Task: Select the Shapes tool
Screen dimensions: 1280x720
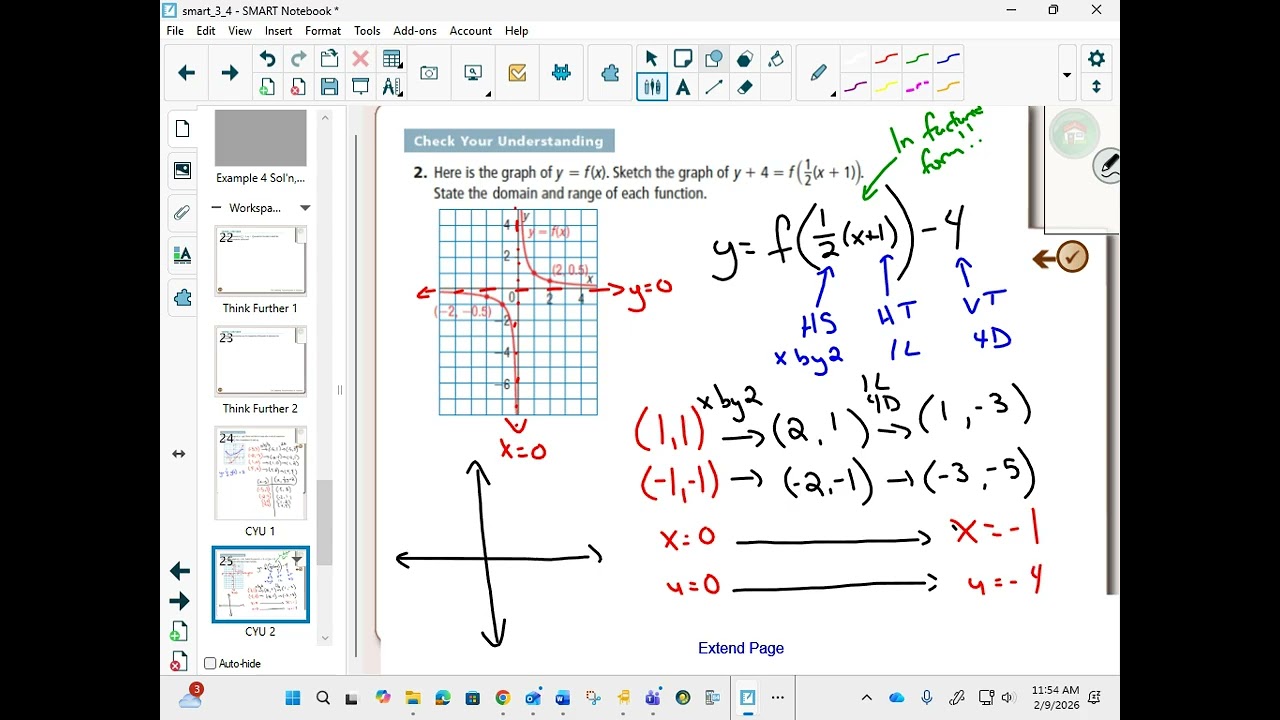Action: (683, 59)
